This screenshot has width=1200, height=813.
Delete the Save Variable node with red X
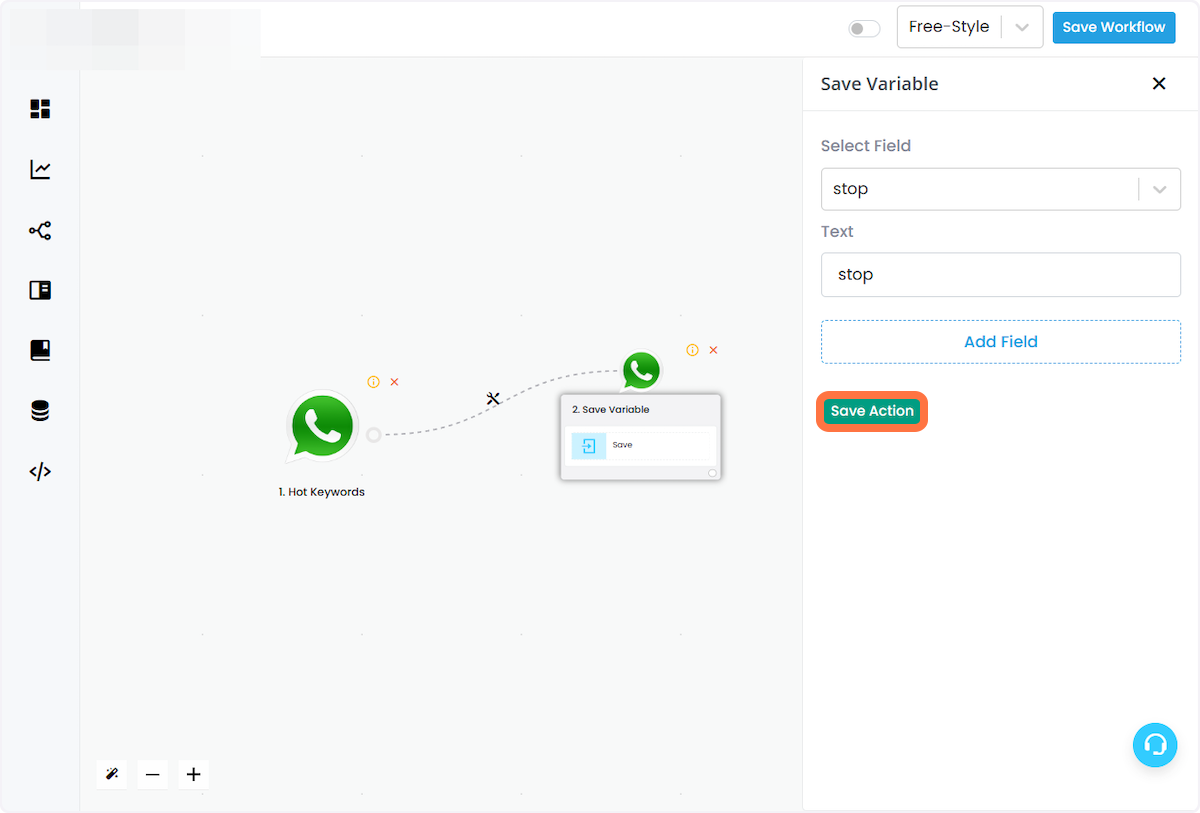tap(713, 350)
